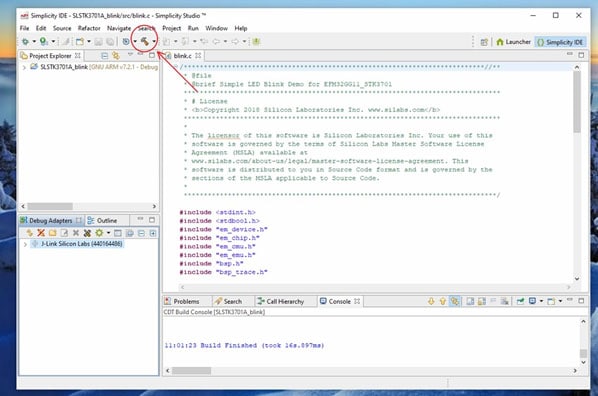Click the Pin Console green icon
This screenshot has height=396, width=598.
[520, 301]
